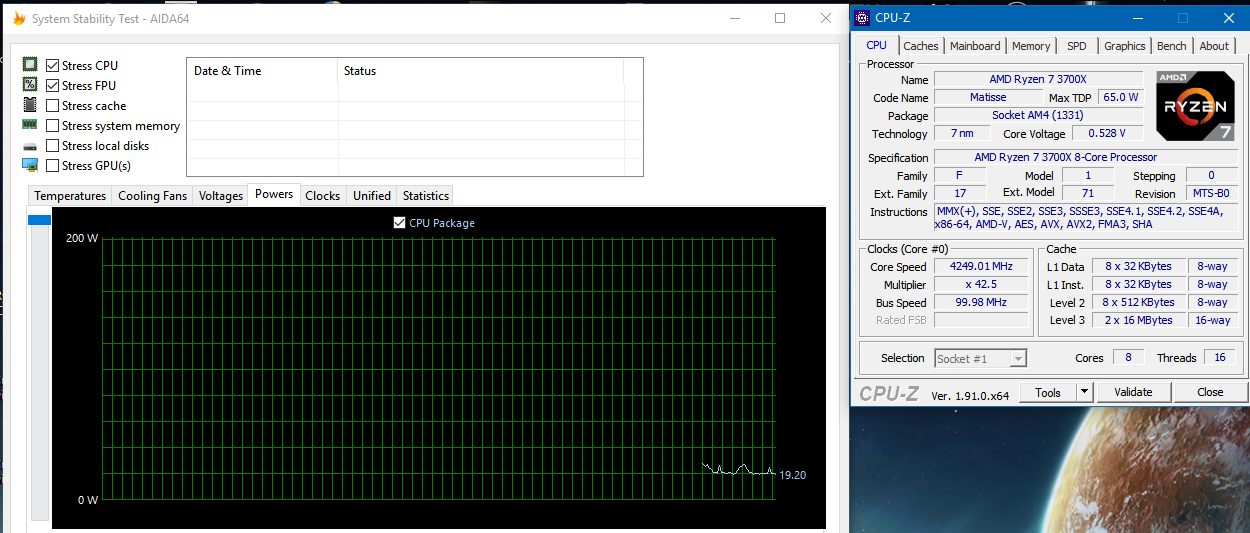Click the Revision value MTS-B0
Image resolution: width=1250 pixels, height=533 pixels.
tap(1212, 193)
